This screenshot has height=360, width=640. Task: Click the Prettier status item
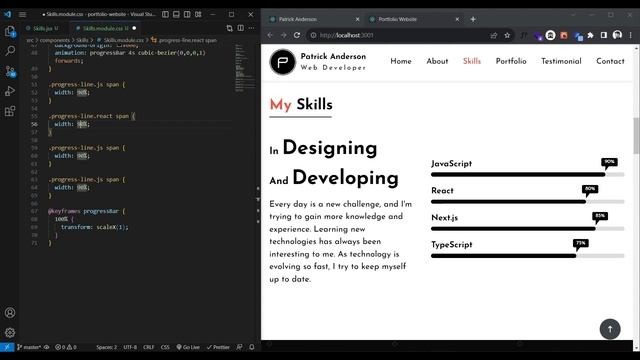218,347
